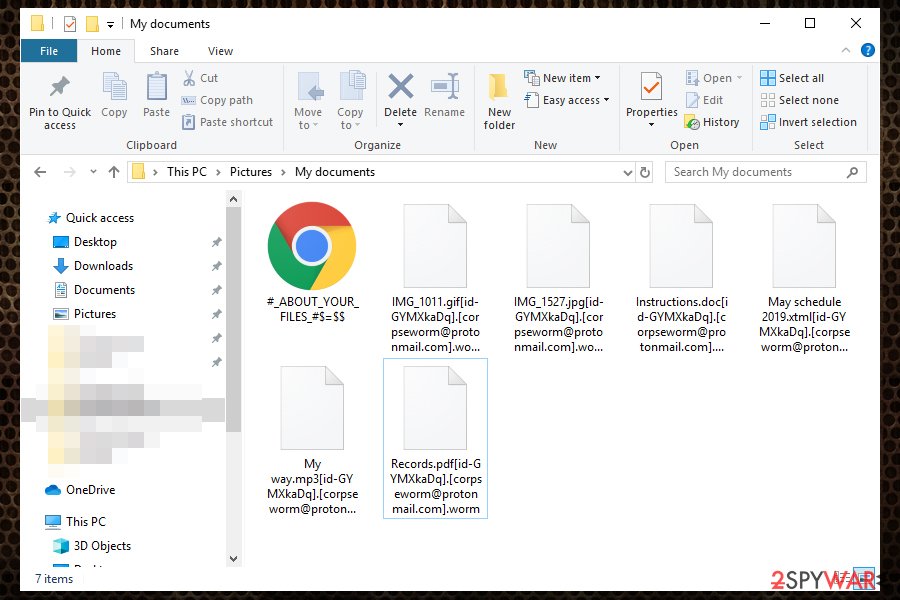Switch to the View ribbon tab
The image size is (900, 600).
click(220, 51)
